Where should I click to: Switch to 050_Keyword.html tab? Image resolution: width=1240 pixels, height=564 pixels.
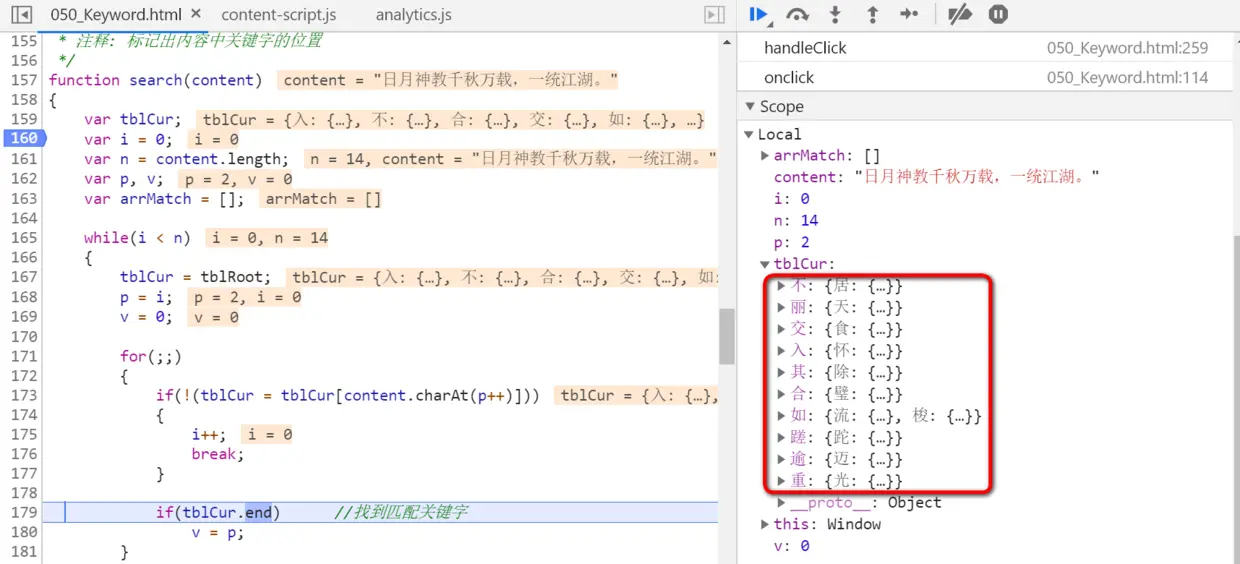pos(116,15)
